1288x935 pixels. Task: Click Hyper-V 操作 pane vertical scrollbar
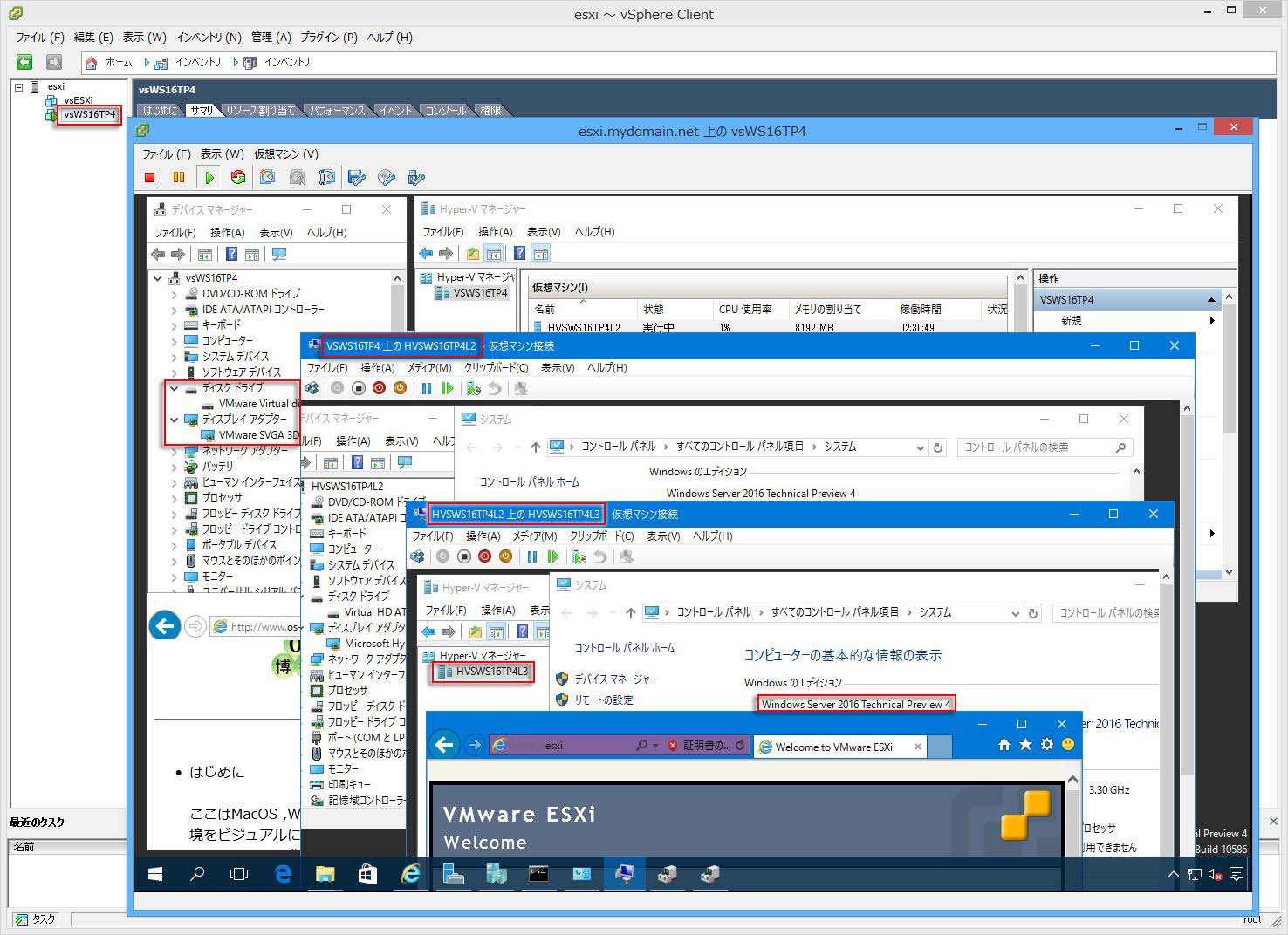pyautogui.click(x=1229, y=434)
